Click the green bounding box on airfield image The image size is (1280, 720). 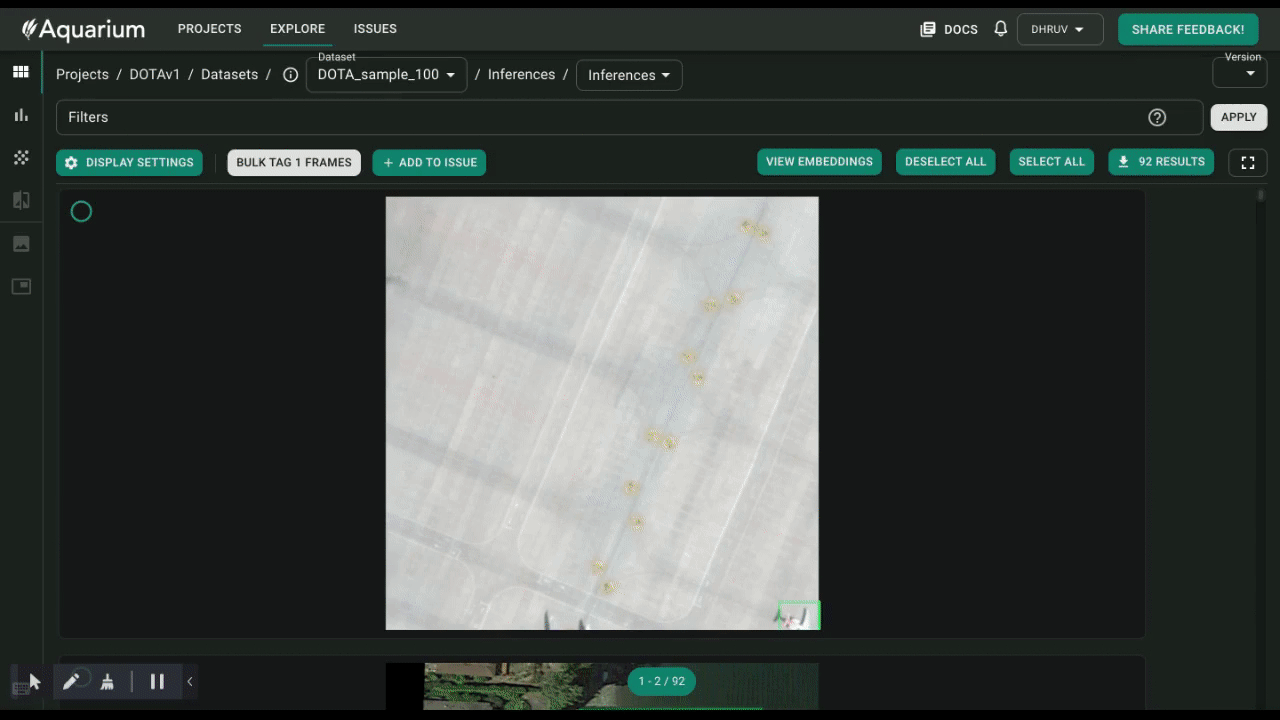tap(799, 615)
